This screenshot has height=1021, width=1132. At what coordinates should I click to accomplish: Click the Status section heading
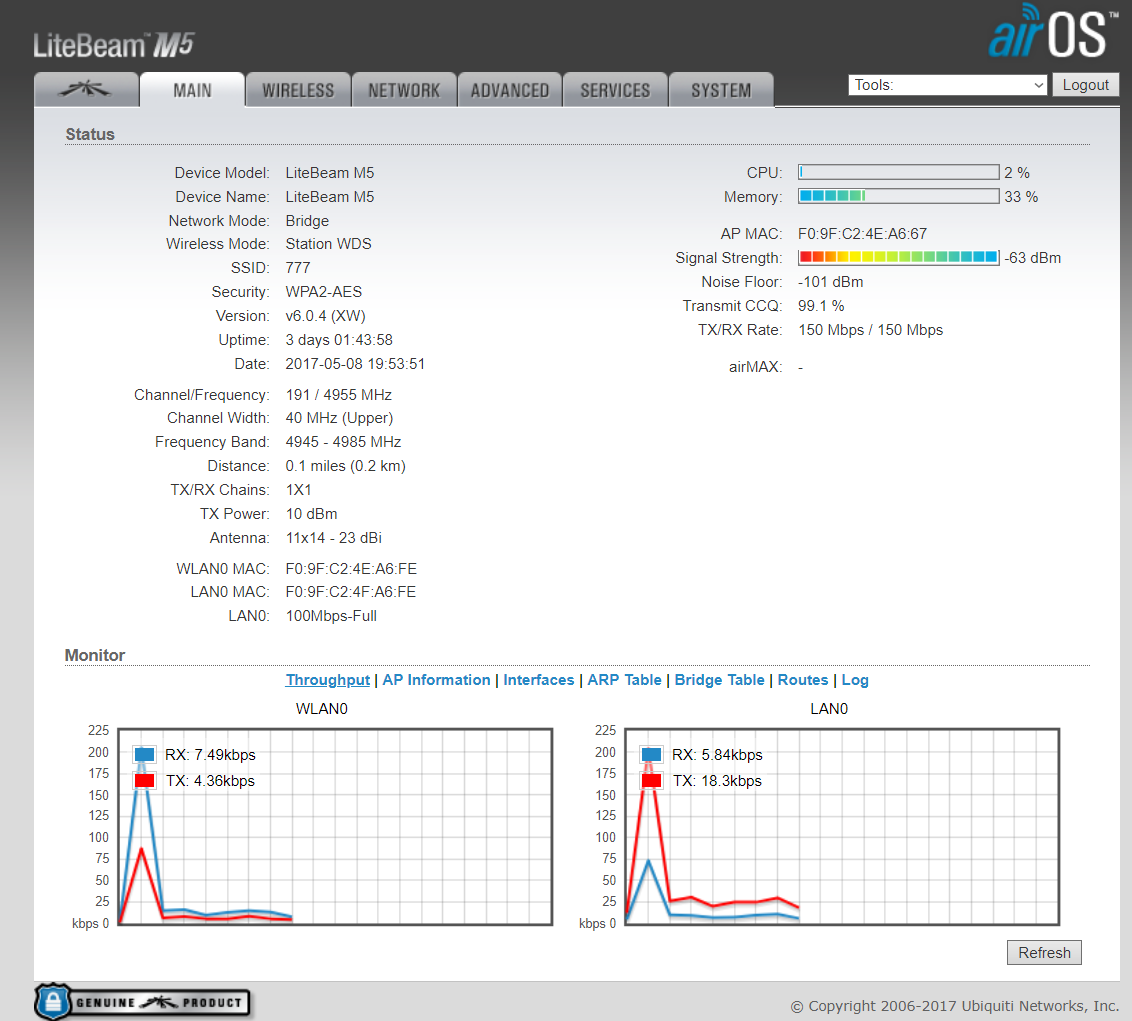pyautogui.click(x=90, y=134)
